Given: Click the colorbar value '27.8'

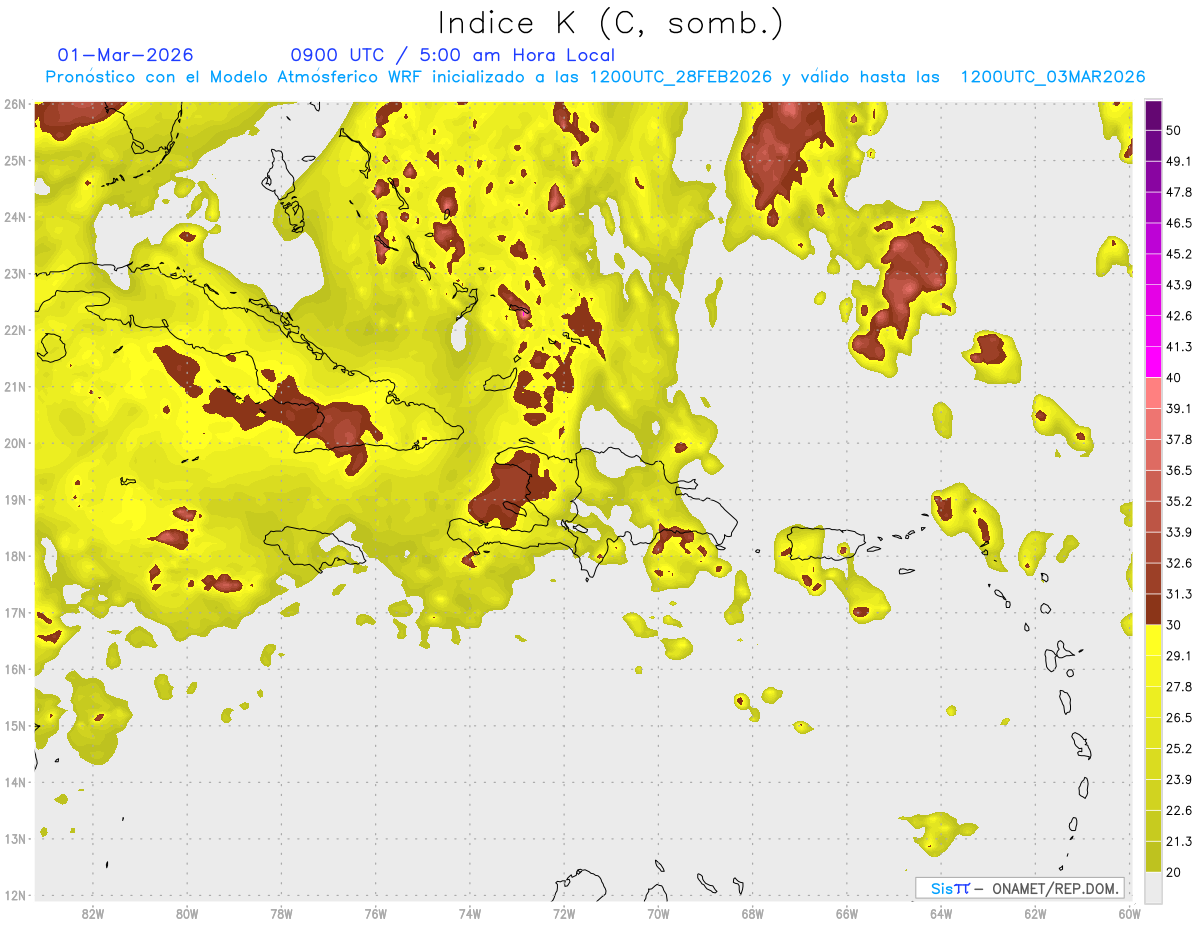Looking at the screenshot, I should [1179, 687].
